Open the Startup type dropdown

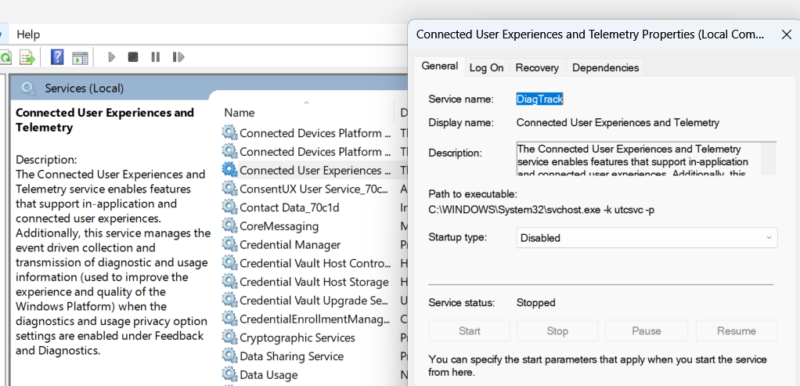[x=646, y=238]
